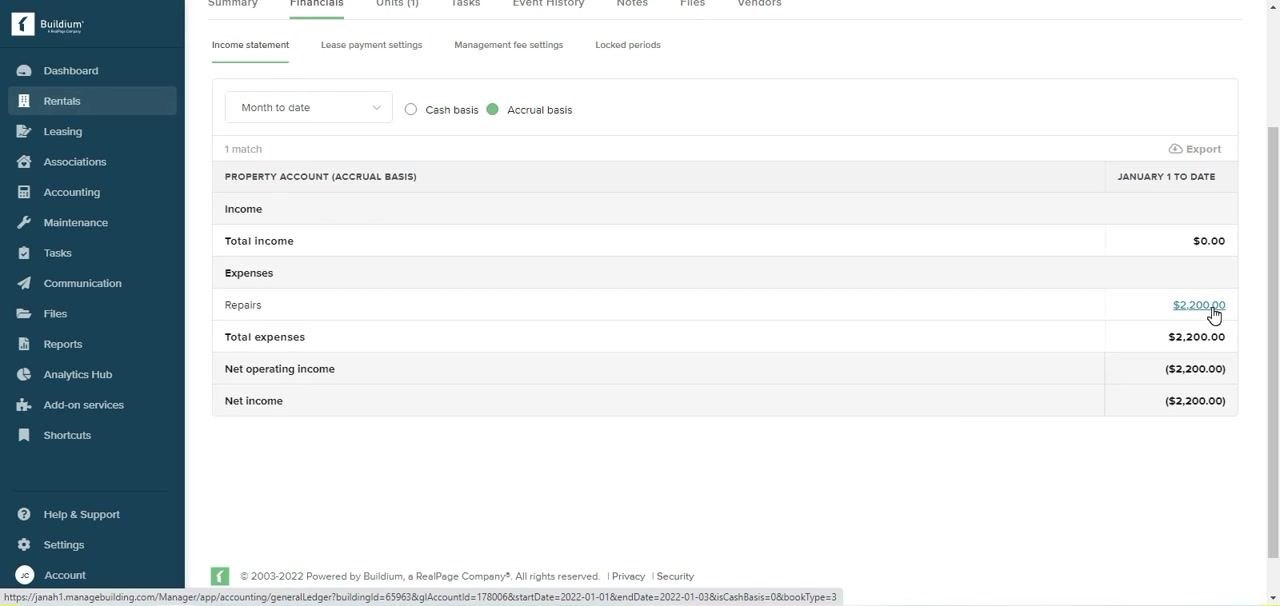Screen dimensions: 1280x606
Task: Click the Associations icon in sidebar
Action: (24, 162)
